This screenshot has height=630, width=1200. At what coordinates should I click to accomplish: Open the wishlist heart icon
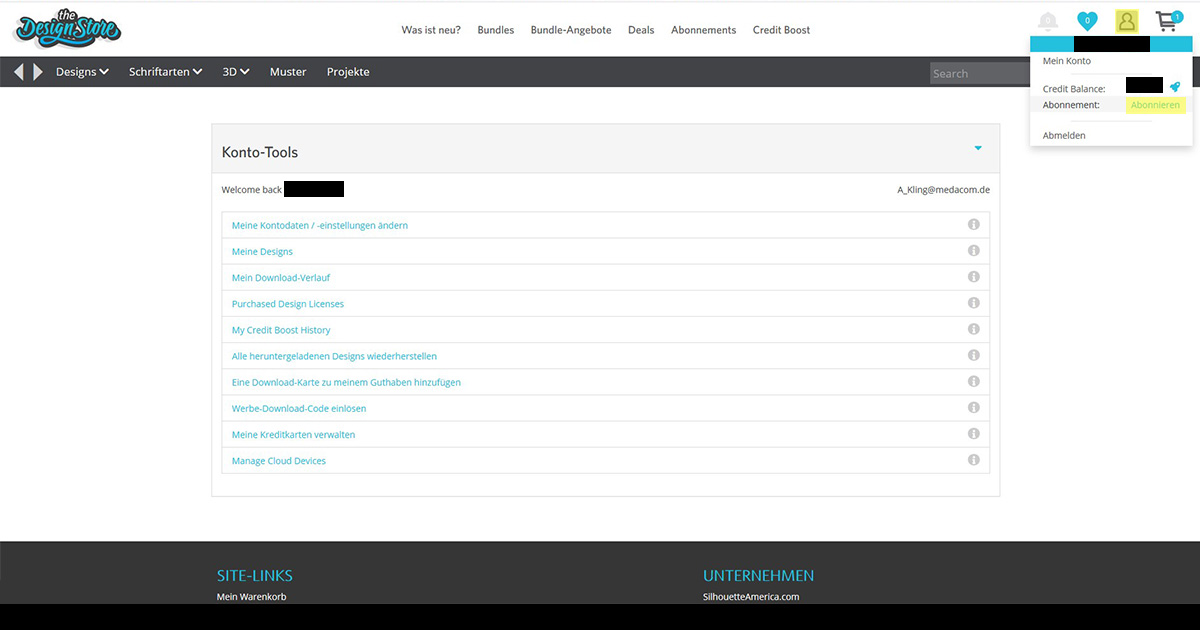1087,21
